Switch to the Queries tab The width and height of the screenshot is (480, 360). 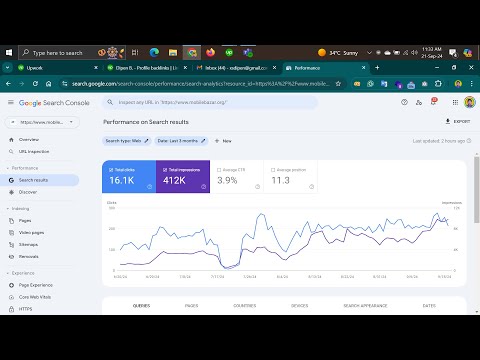pos(141,306)
